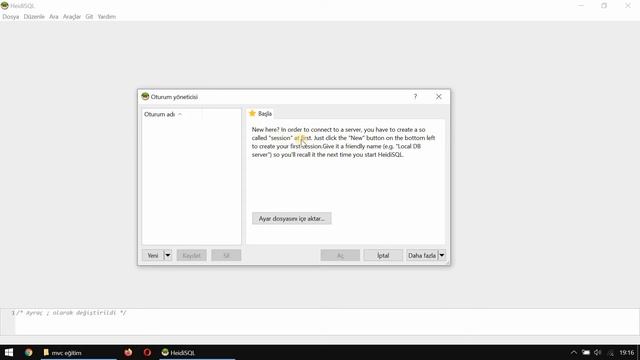This screenshot has height=360, width=640.
Task: Expand the Daha fazla dropdown arrow
Action: pyautogui.click(x=442, y=256)
